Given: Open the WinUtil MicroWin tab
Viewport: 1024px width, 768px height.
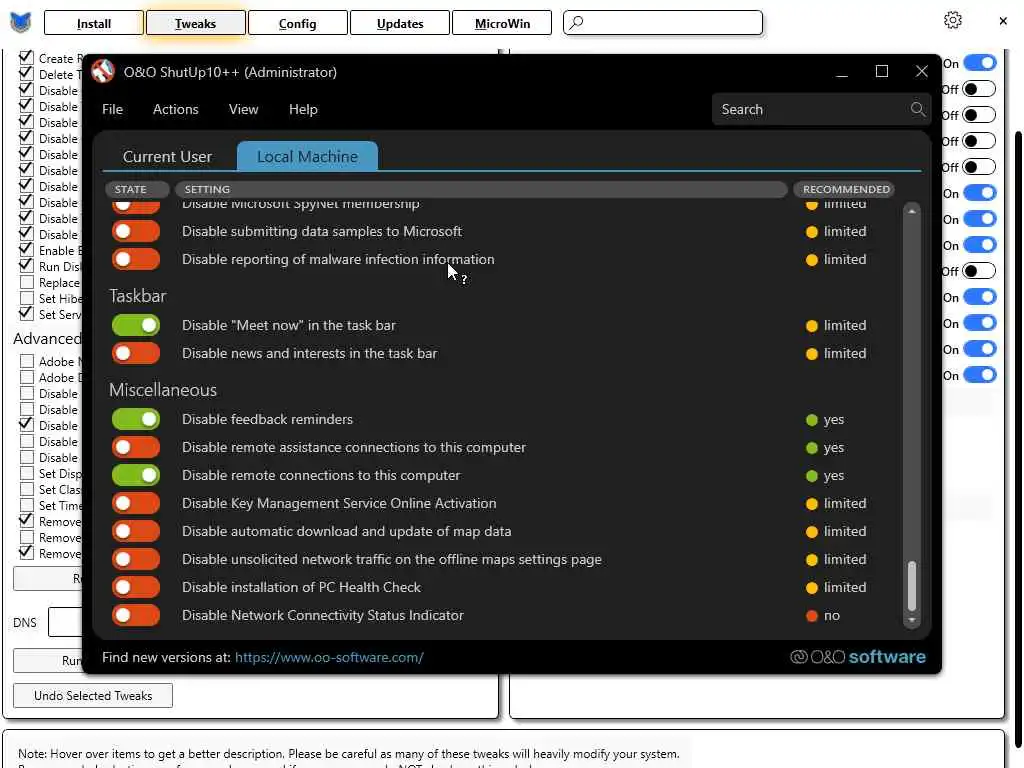Looking at the screenshot, I should 502,24.
